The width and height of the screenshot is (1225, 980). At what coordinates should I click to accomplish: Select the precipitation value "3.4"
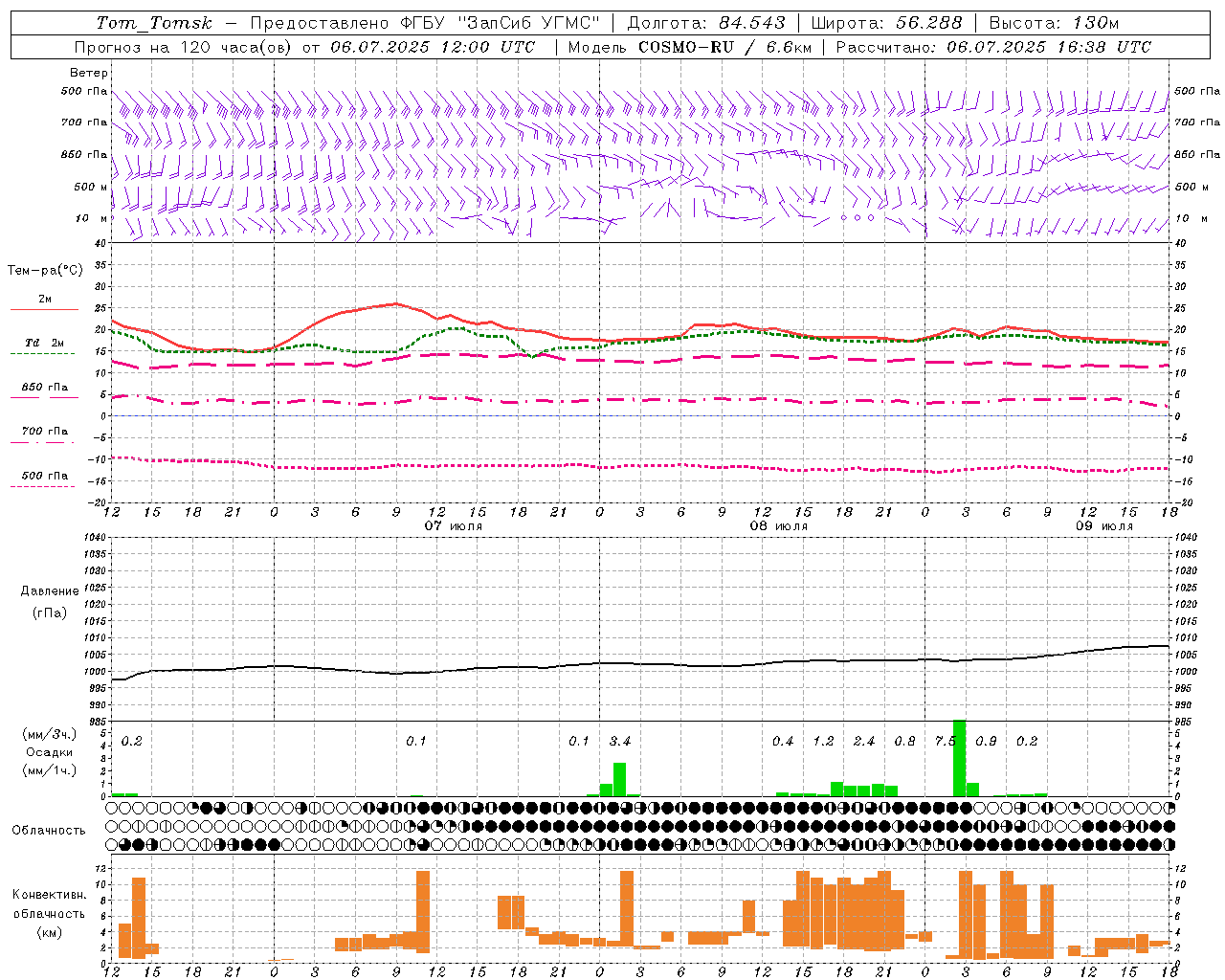[620, 742]
